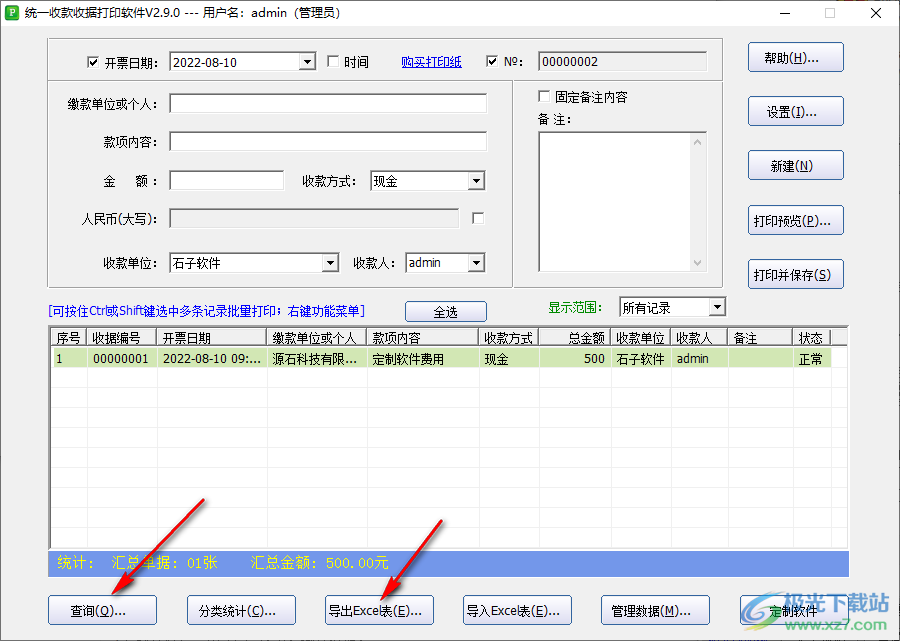Open 打印预览(P) print preview
Screen dimensions: 900x641
[x=795, y=220]
